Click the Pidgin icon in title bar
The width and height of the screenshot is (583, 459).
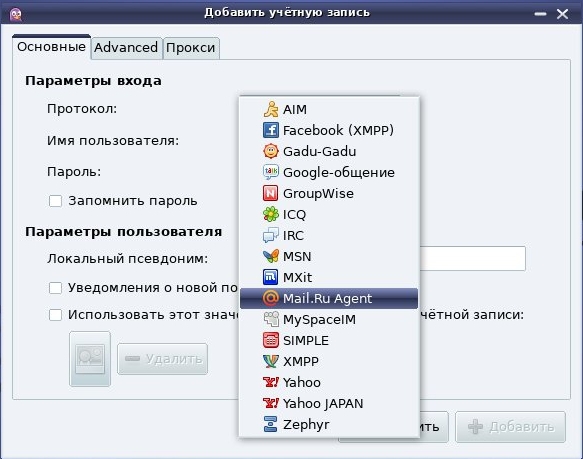pyautogui.click(x=16, y=14)
